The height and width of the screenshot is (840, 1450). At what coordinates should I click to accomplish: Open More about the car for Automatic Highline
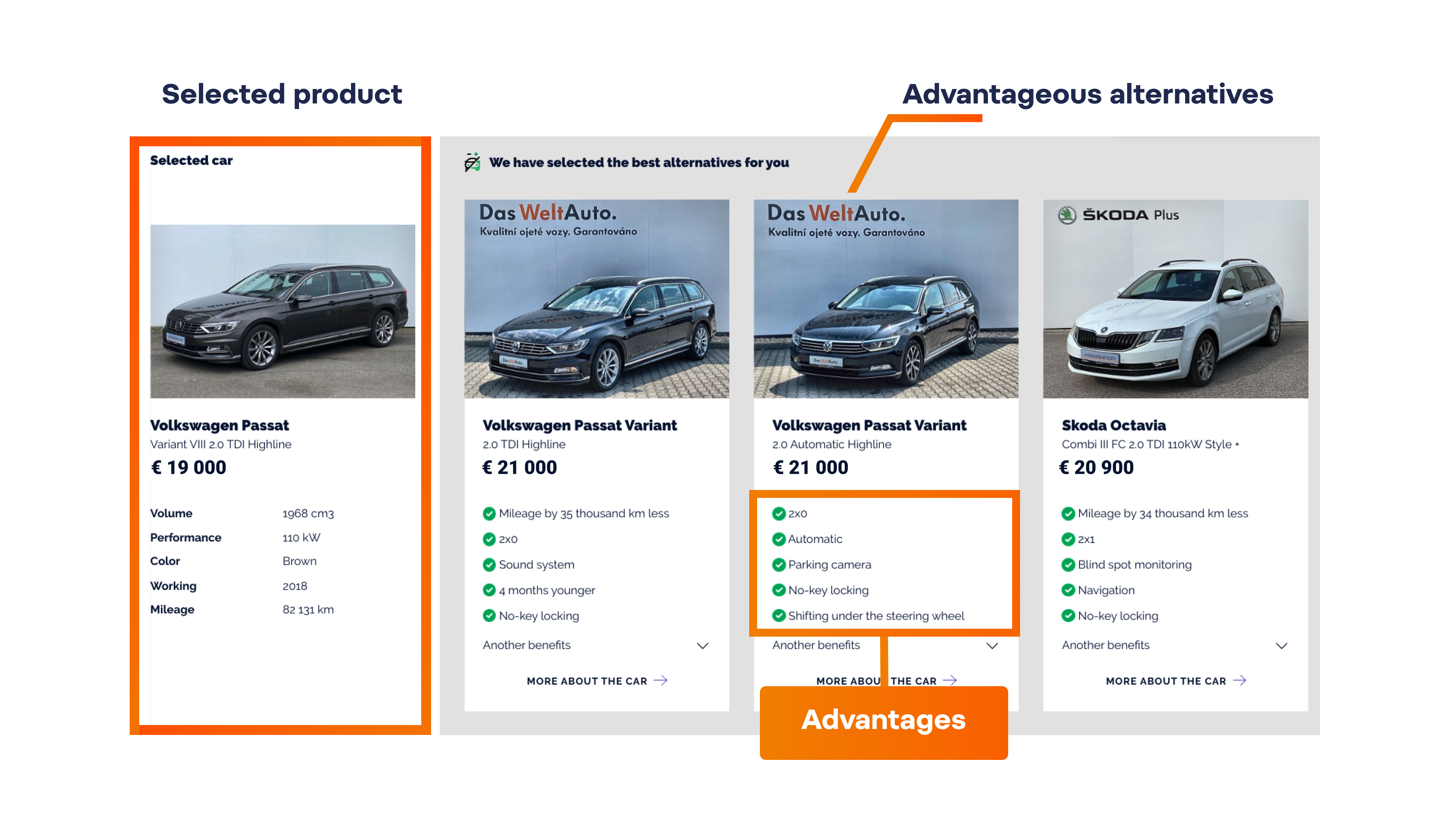coord(886,681)
